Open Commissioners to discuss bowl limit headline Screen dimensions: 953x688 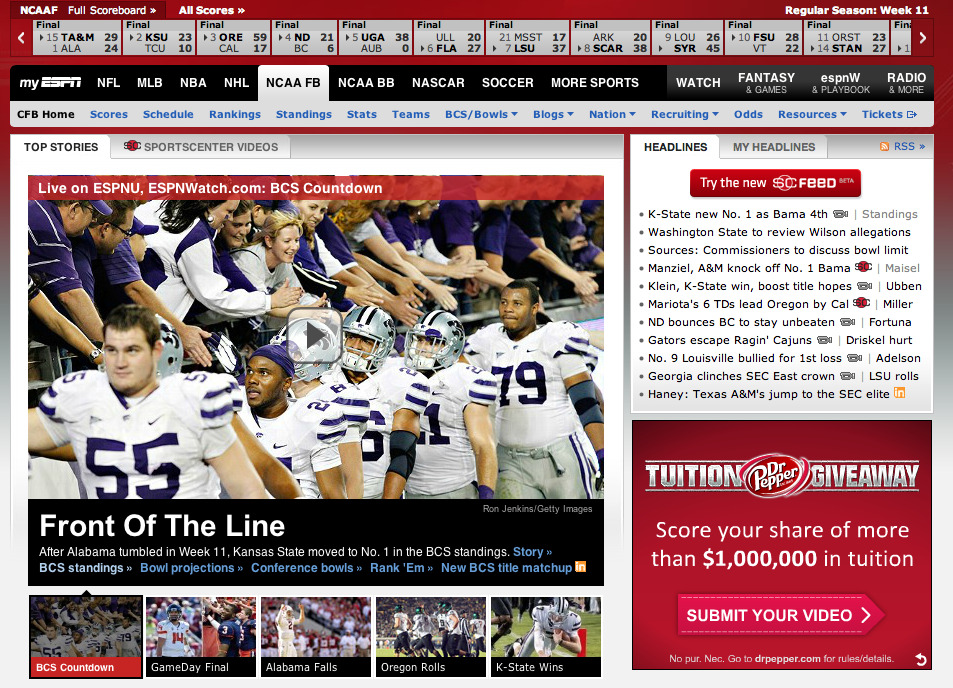coord(778,250)
